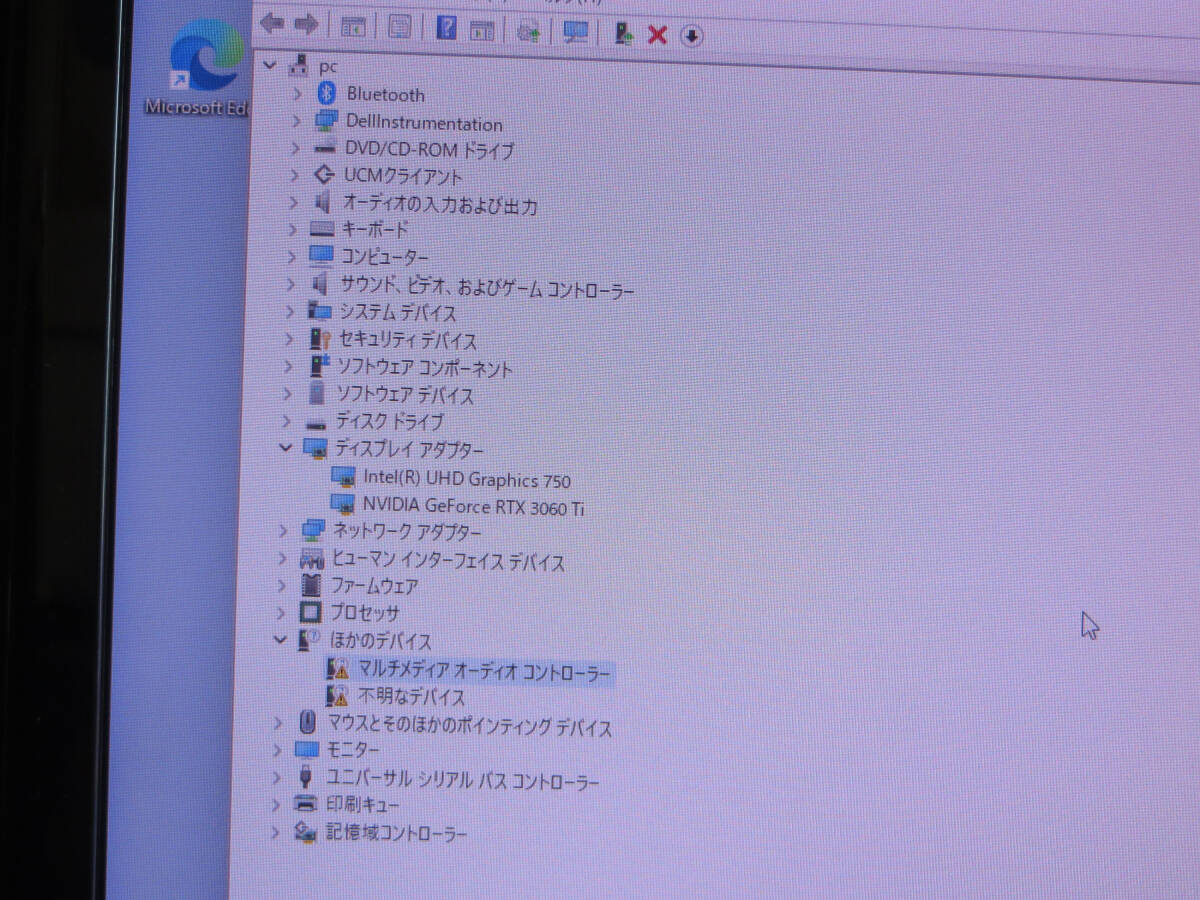The image size is (1200, 900).
Task: Click the DVD/CD-ROM ドライブ drive icon
Action: pyautogui.click(x=325, y=148)
